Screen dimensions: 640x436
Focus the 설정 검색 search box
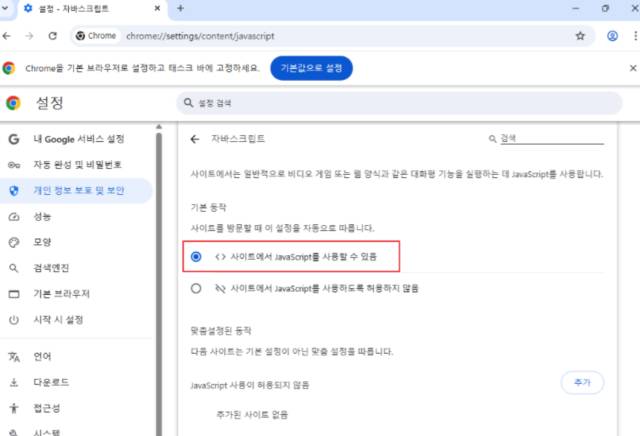[399, 103]
